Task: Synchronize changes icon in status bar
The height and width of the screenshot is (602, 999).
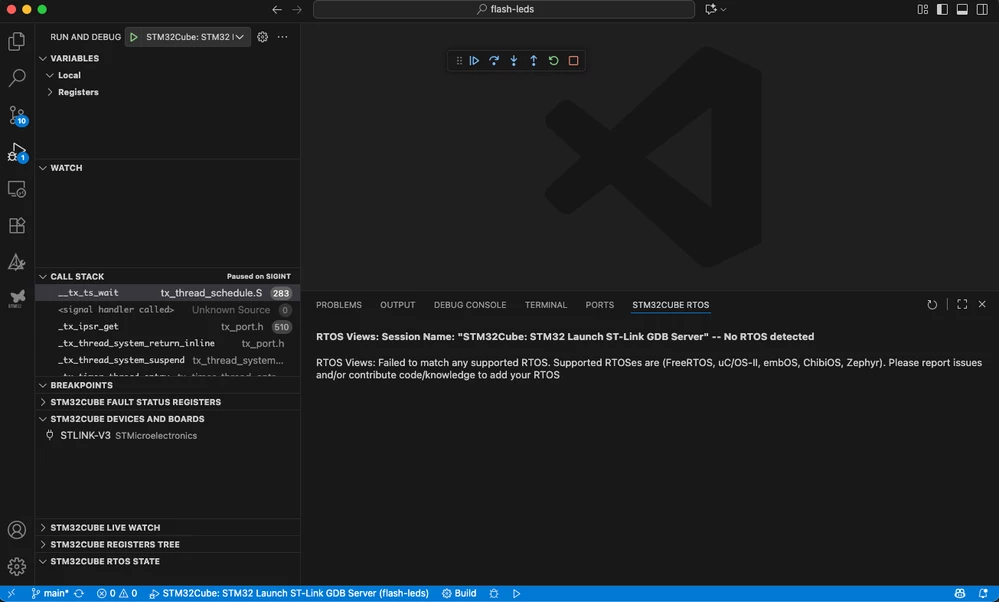Action: tap(79, 593)
